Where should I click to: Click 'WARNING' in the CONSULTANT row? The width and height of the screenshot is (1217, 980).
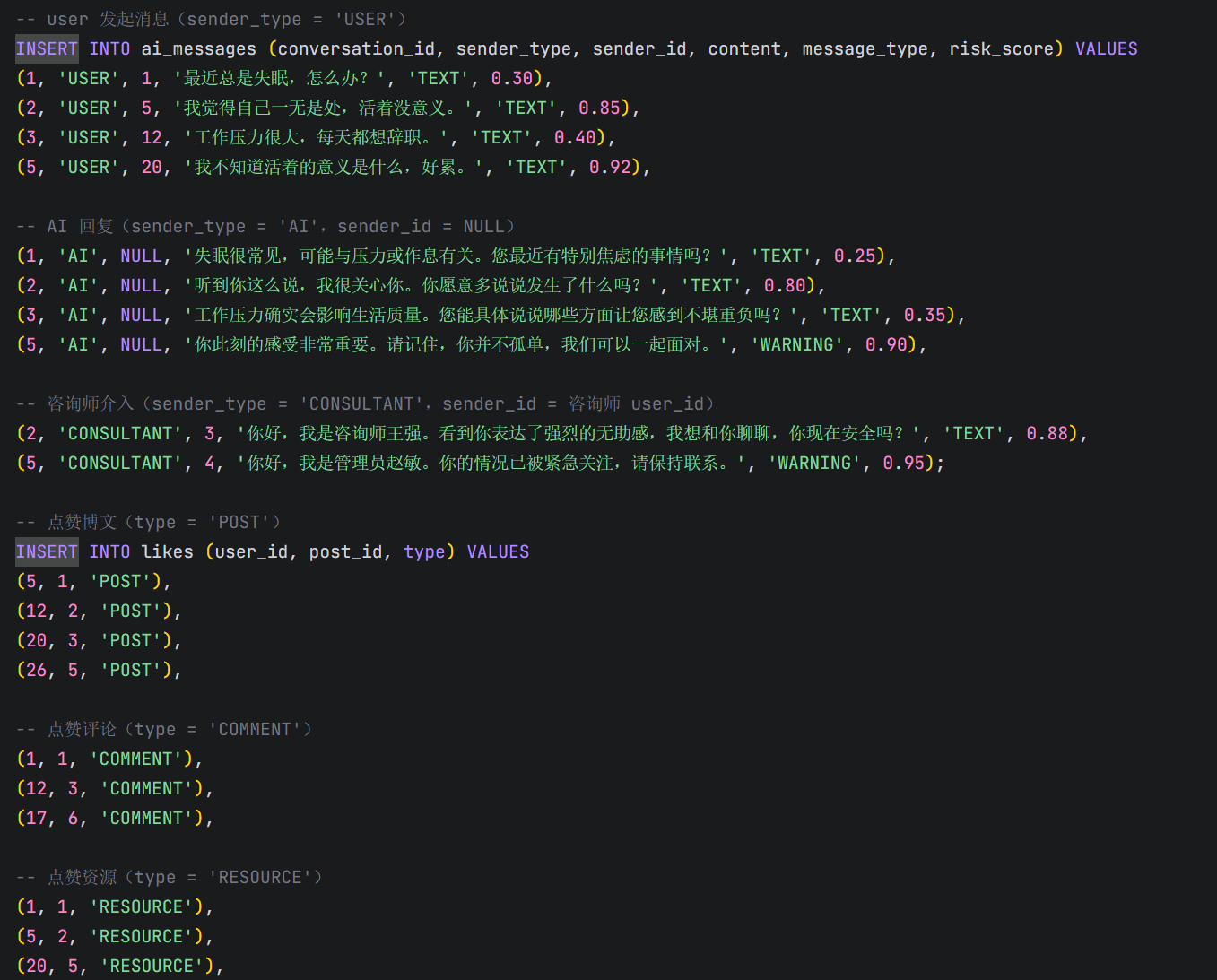coord(815,463)
